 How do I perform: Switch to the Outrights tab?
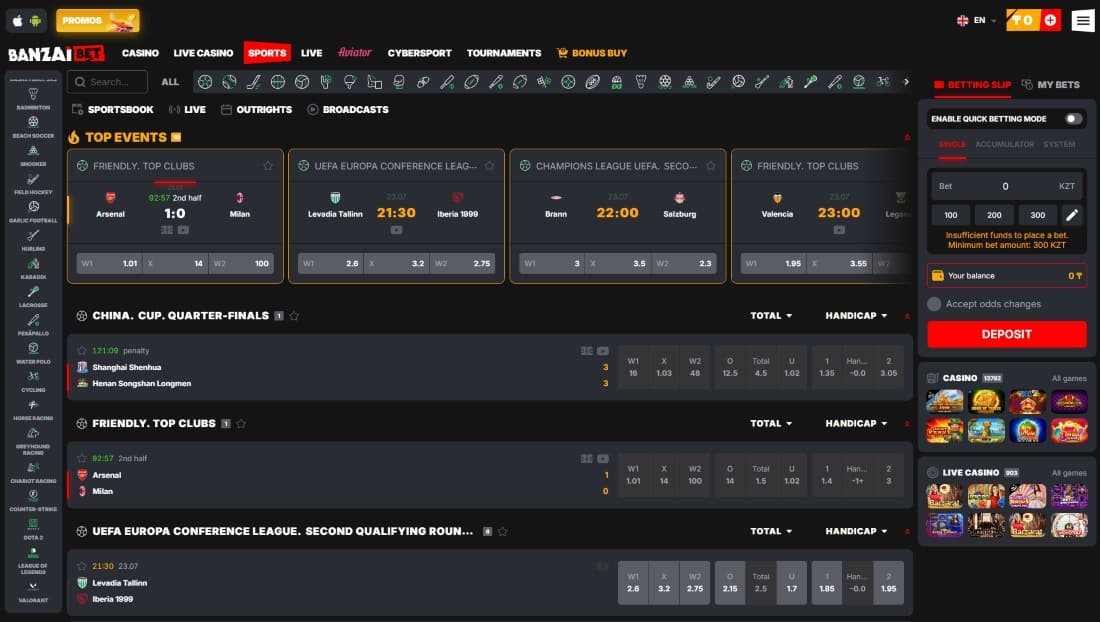click(x=256, y=109)
